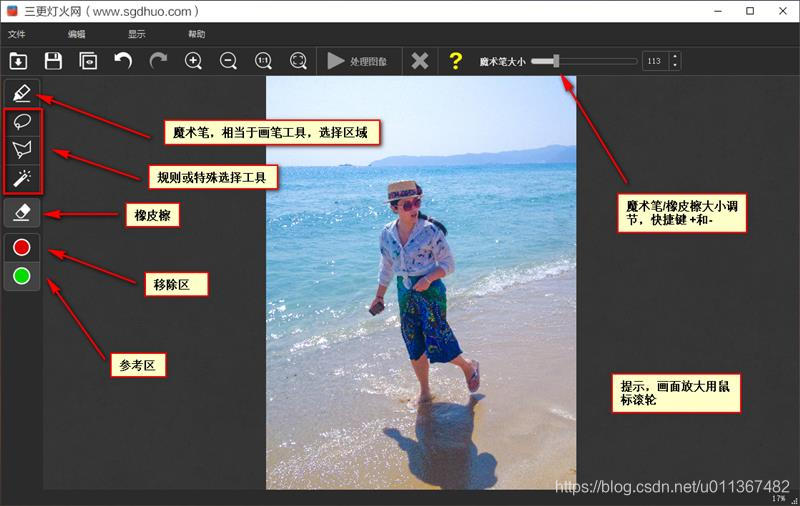This screenshot has height=506, width=800.
Task: Undo the last action
Action: (123, 61)
